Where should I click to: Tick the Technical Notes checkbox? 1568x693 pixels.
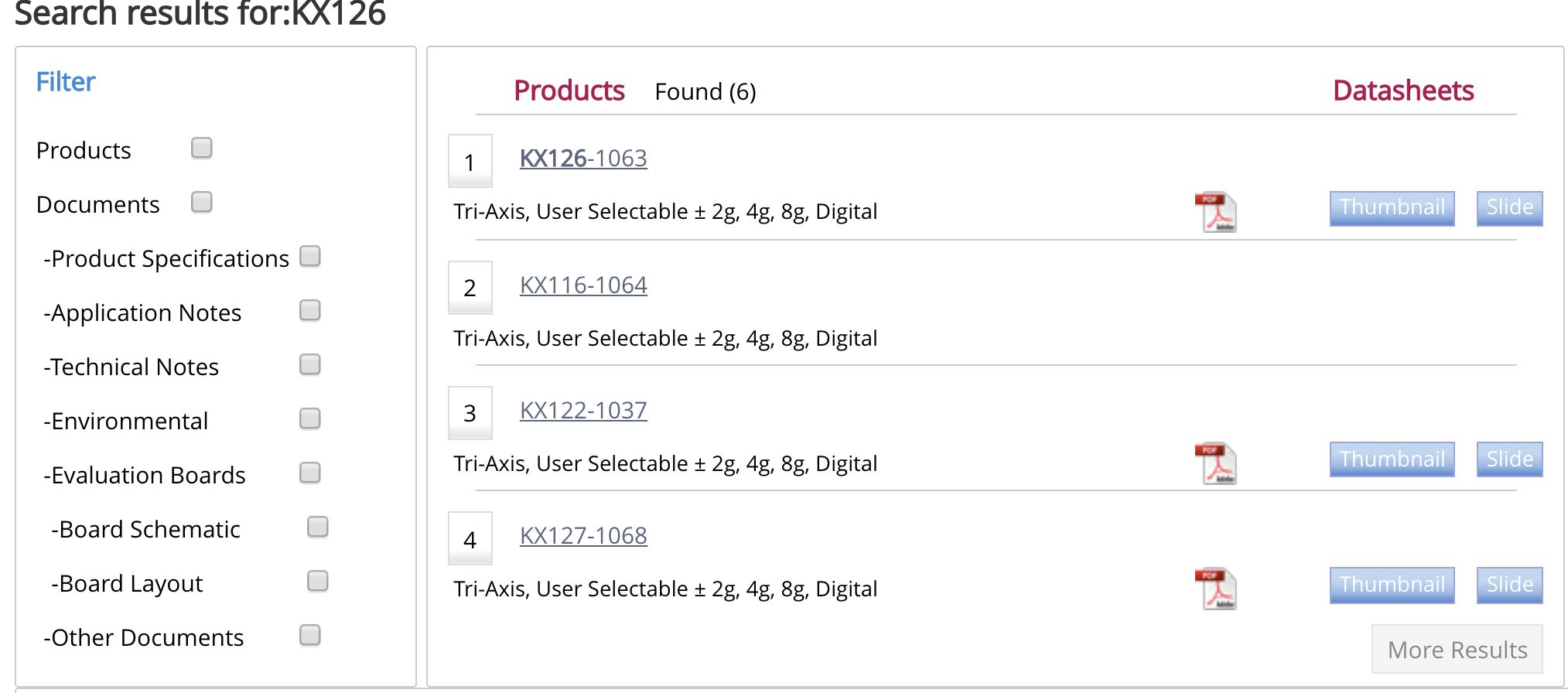(310, 364)
